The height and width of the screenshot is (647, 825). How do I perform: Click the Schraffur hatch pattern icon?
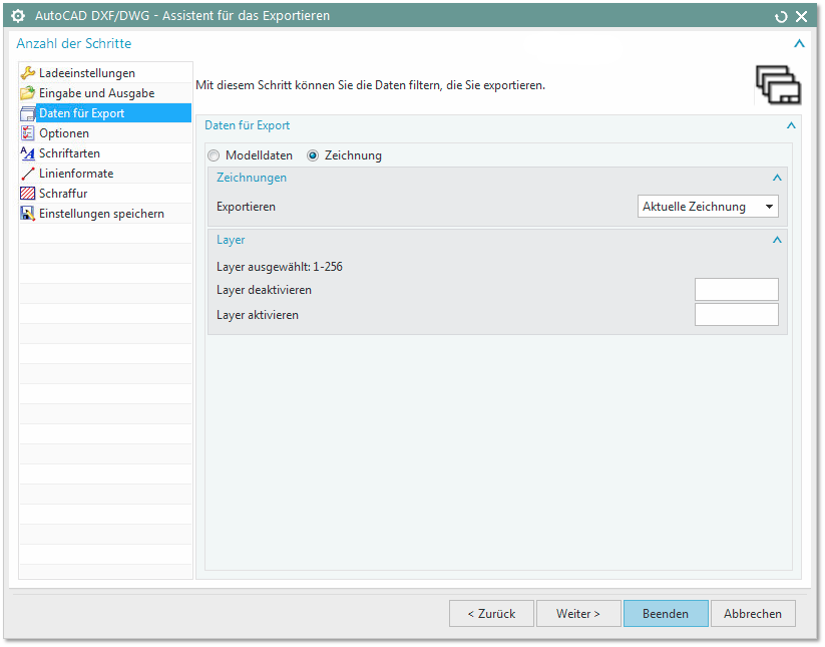pyautogui.click(x=28, y=193)
